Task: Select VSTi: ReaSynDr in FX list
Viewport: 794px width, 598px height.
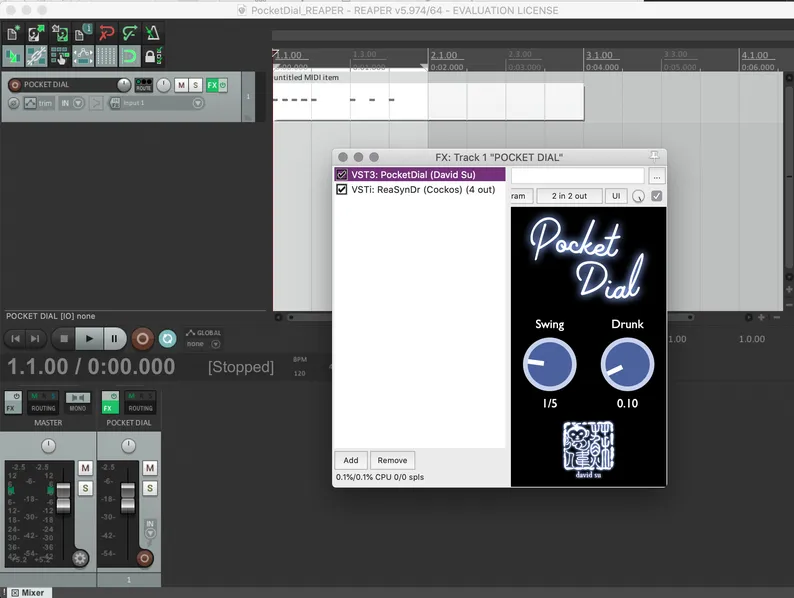Action: (420, 189)
